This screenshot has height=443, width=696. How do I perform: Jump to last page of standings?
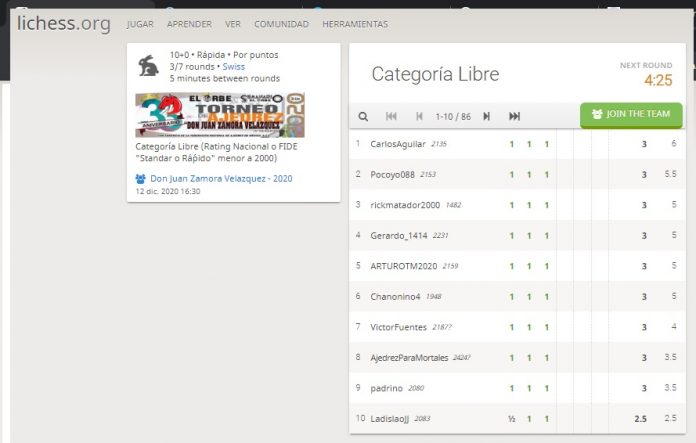[514, 116]
